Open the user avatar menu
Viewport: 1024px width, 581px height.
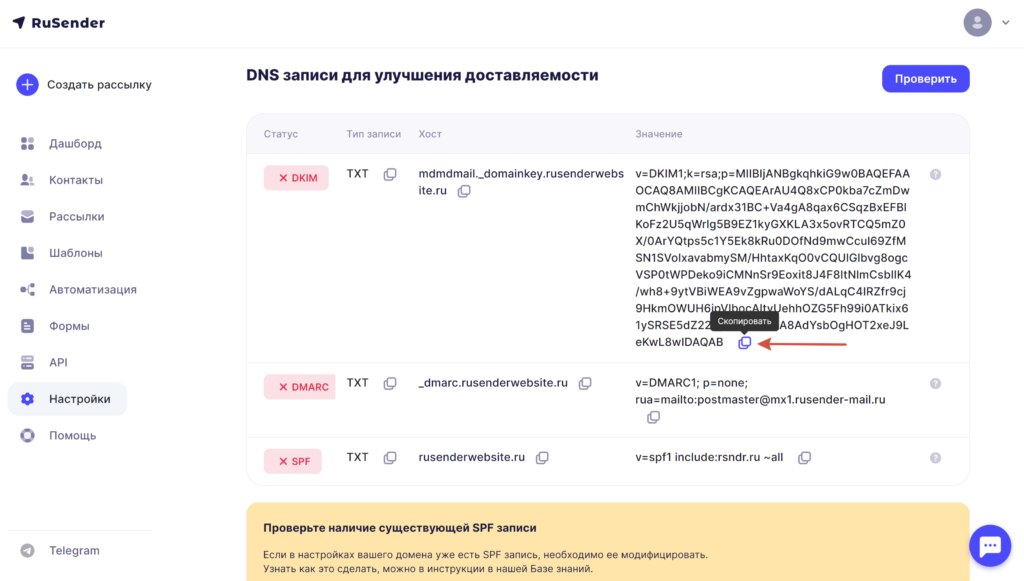[x=977, y=23]
